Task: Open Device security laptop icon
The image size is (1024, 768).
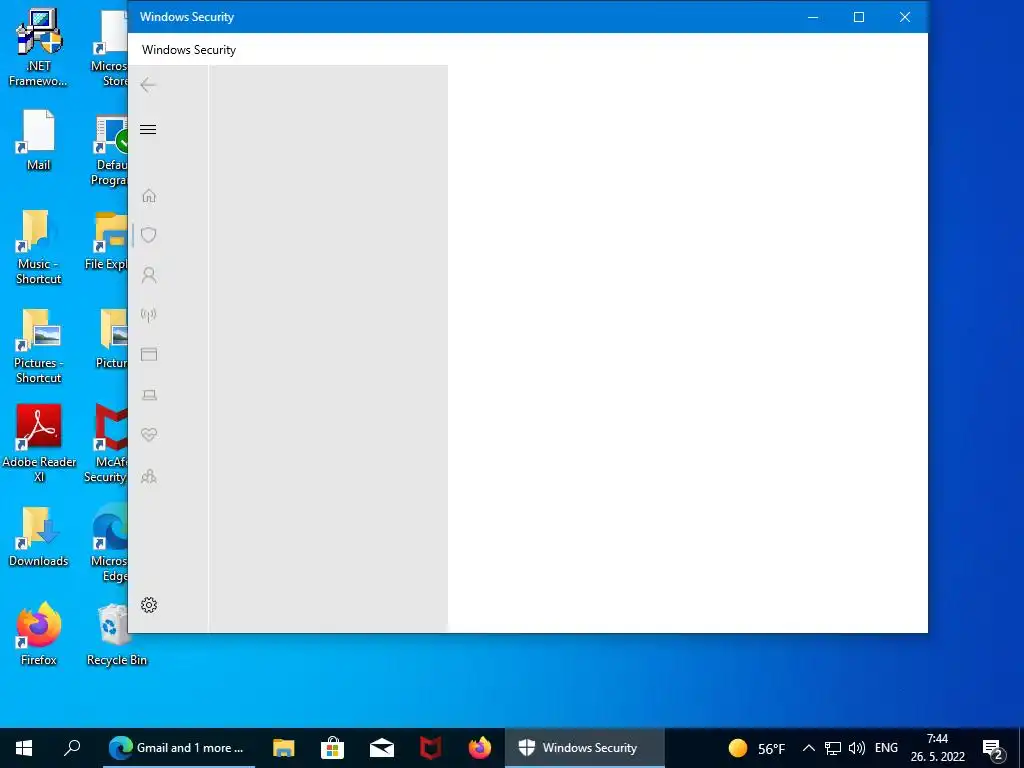Action: [149, 395]
